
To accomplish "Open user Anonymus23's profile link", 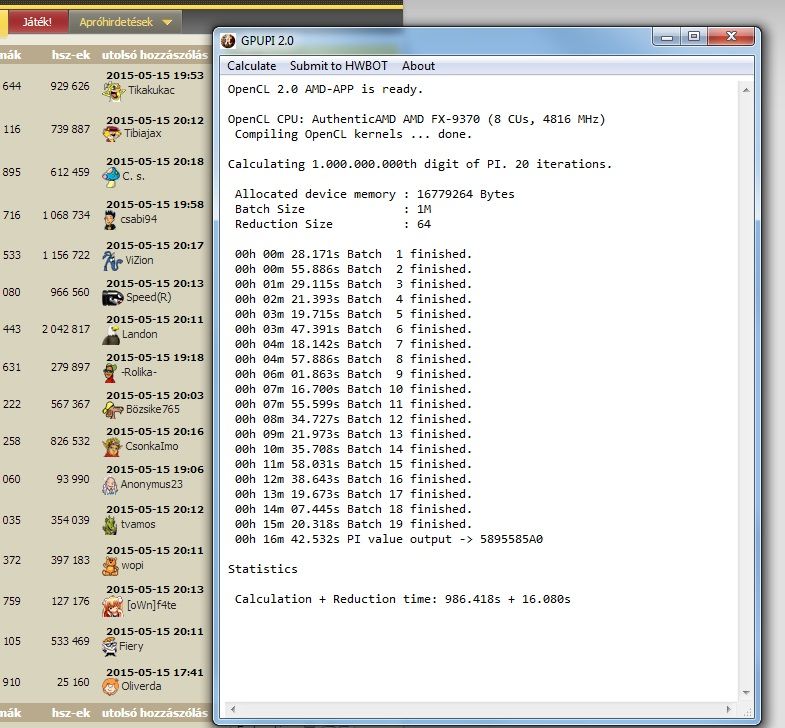I will (152, 484).
